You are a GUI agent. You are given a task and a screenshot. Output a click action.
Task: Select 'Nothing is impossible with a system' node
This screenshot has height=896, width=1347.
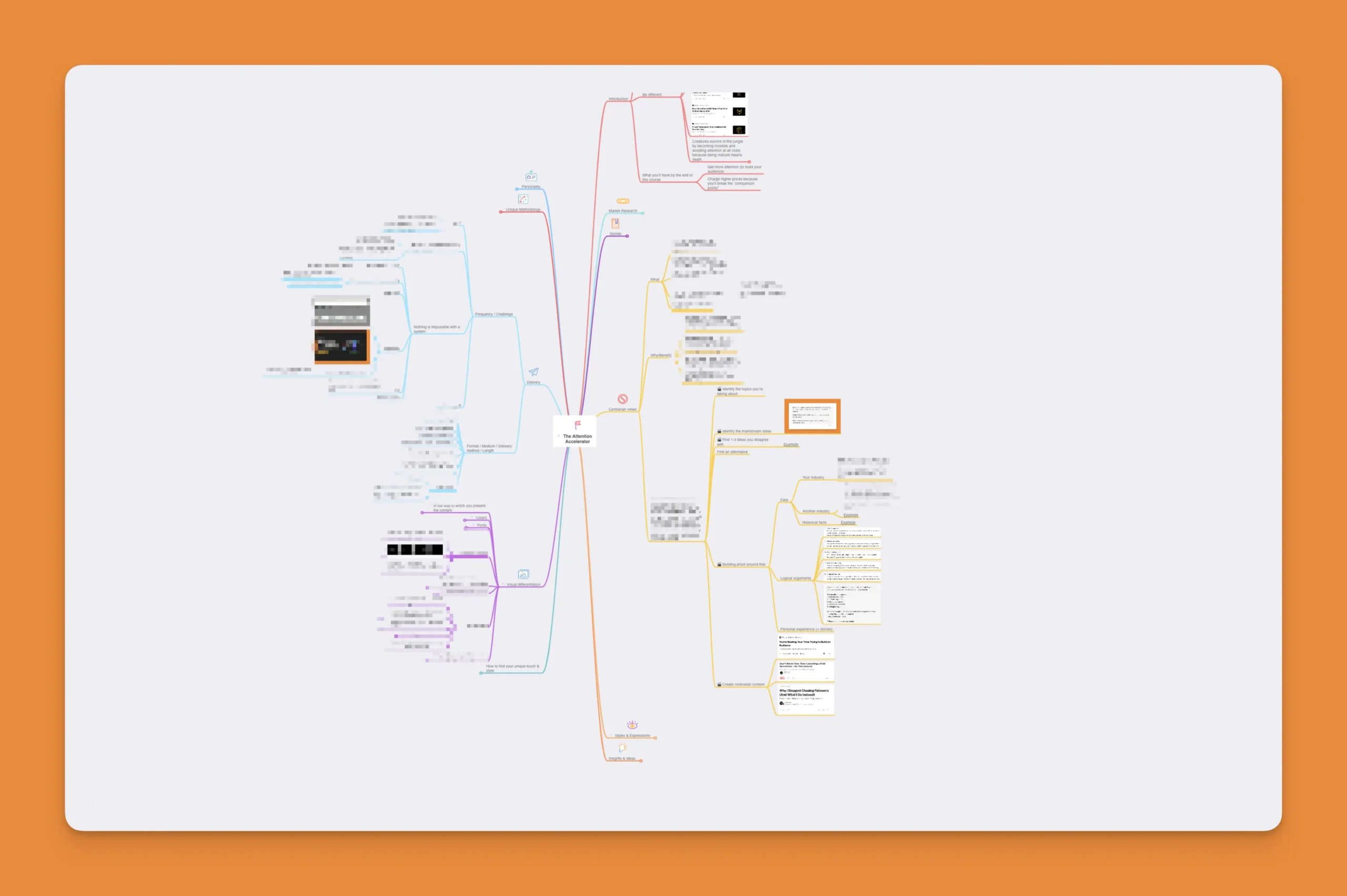(436, 329)
